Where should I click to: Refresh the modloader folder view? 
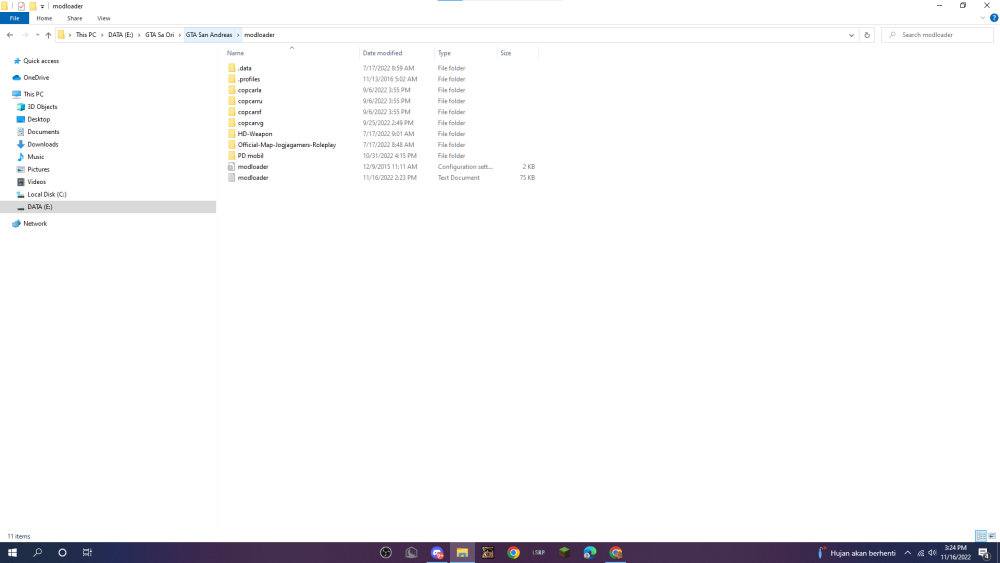(x=867, y=35)
